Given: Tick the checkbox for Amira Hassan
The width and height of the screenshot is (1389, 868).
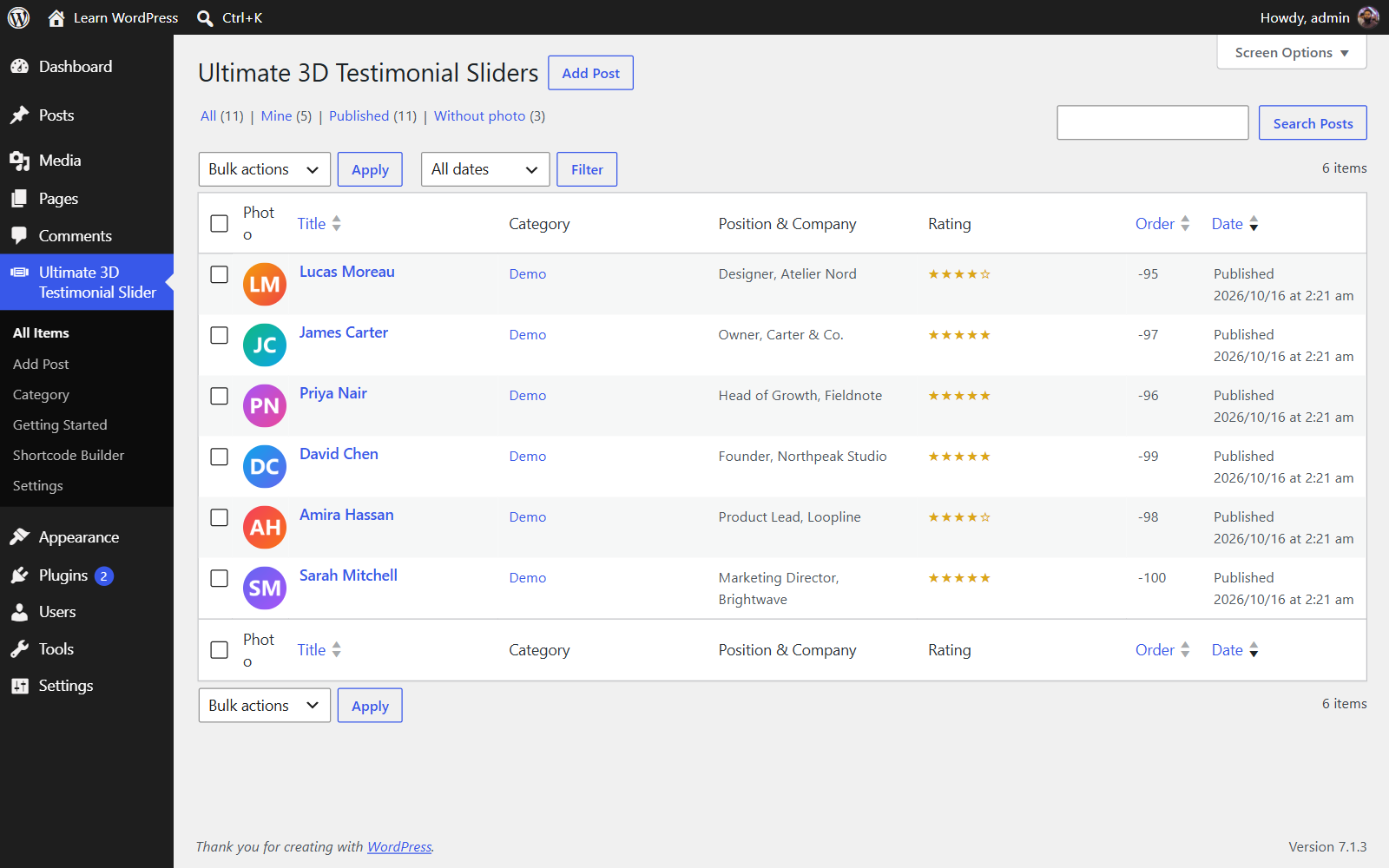Looking at the screenshot, I should [220, 517].
